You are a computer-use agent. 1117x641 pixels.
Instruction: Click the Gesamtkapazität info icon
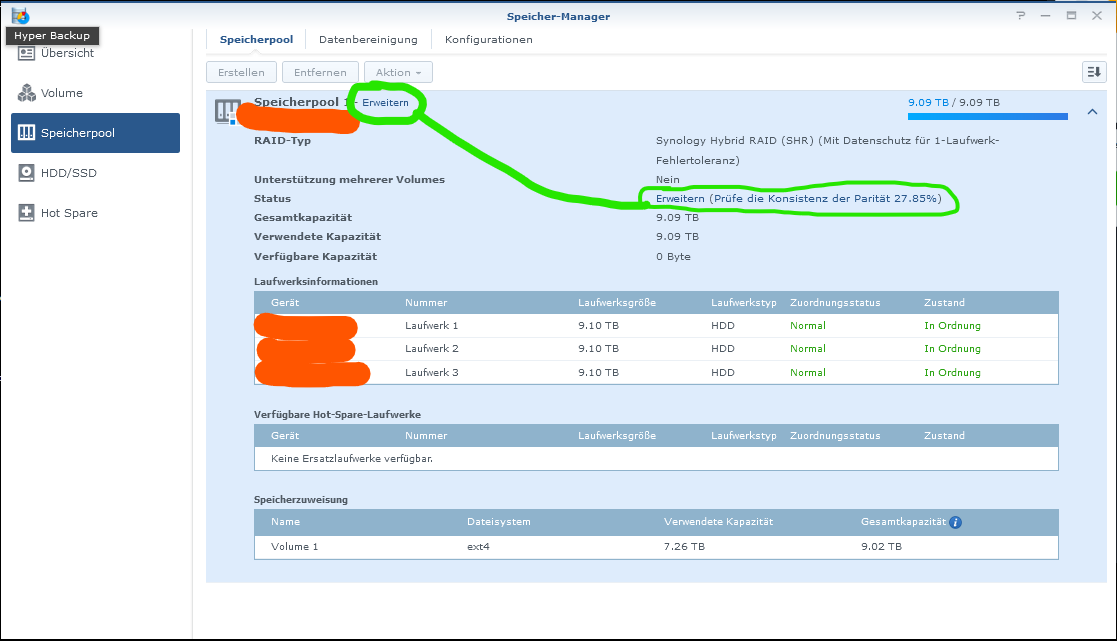(x=955, y=522)
